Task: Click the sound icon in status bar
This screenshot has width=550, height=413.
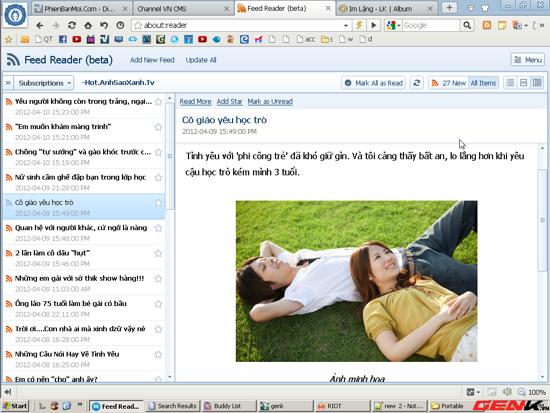Action: [x=507, y=392]
